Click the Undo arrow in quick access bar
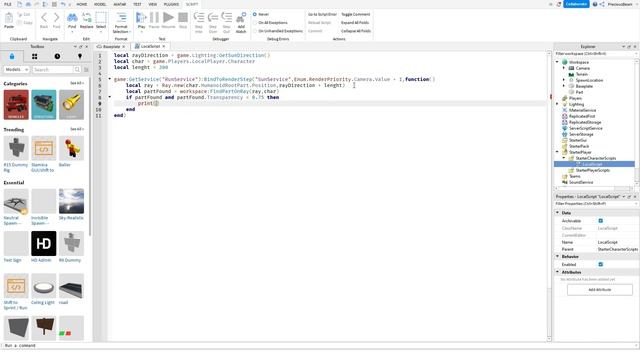The image size is (640, 360). click(63, 4)
